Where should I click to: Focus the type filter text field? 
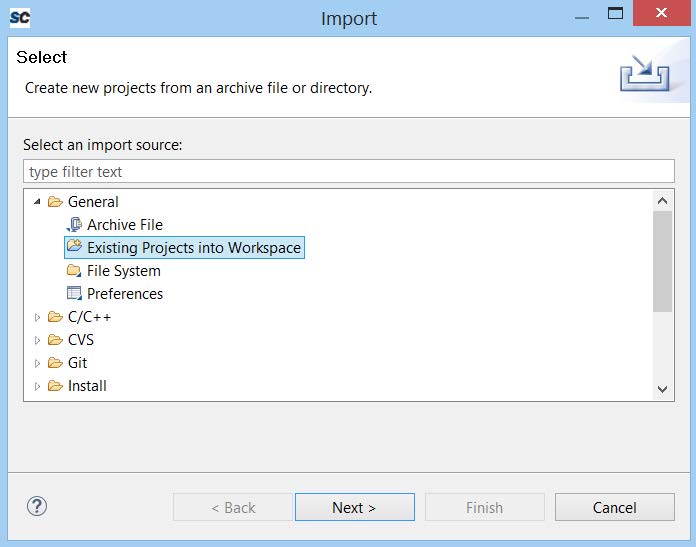click(x=348, y=172)
